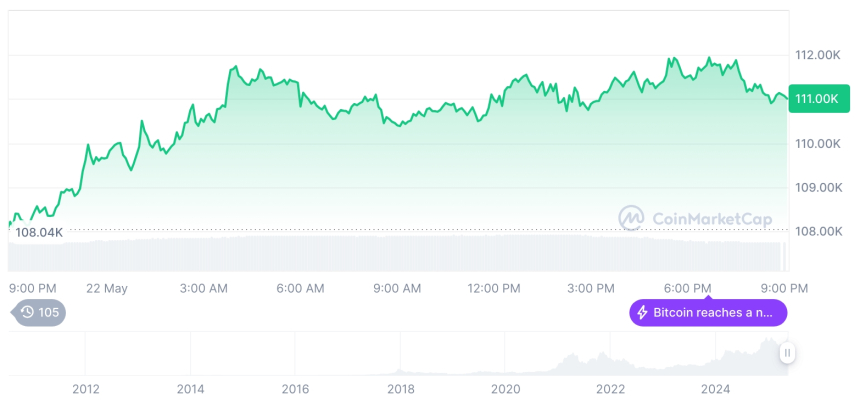
Task: Select 2018 on the navigator timeline
Action: [x=400, y=388]
